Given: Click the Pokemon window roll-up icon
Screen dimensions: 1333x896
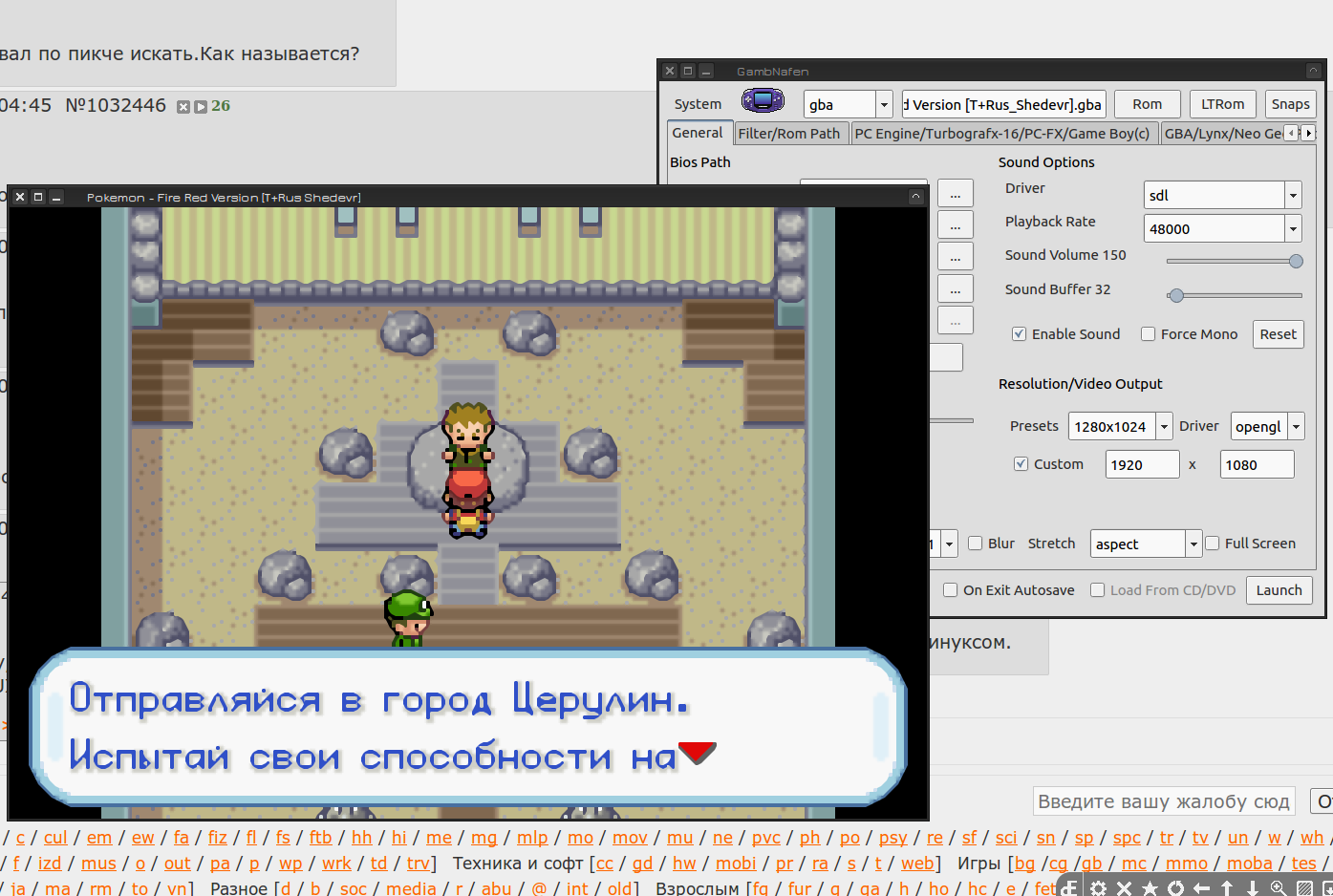Looking at the screenshot, I should [x=915, y=197].
